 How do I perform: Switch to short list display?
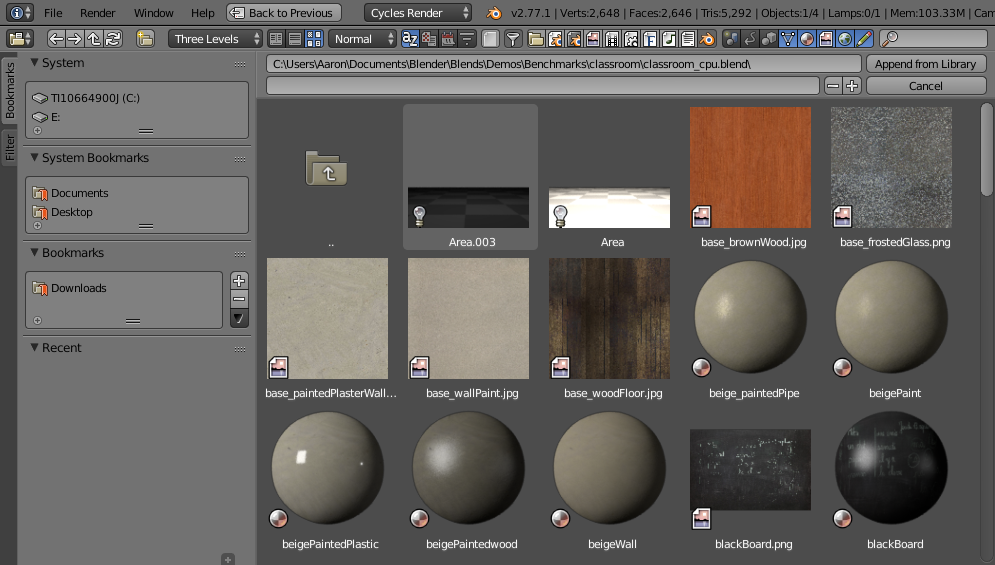tap(276, 39)
